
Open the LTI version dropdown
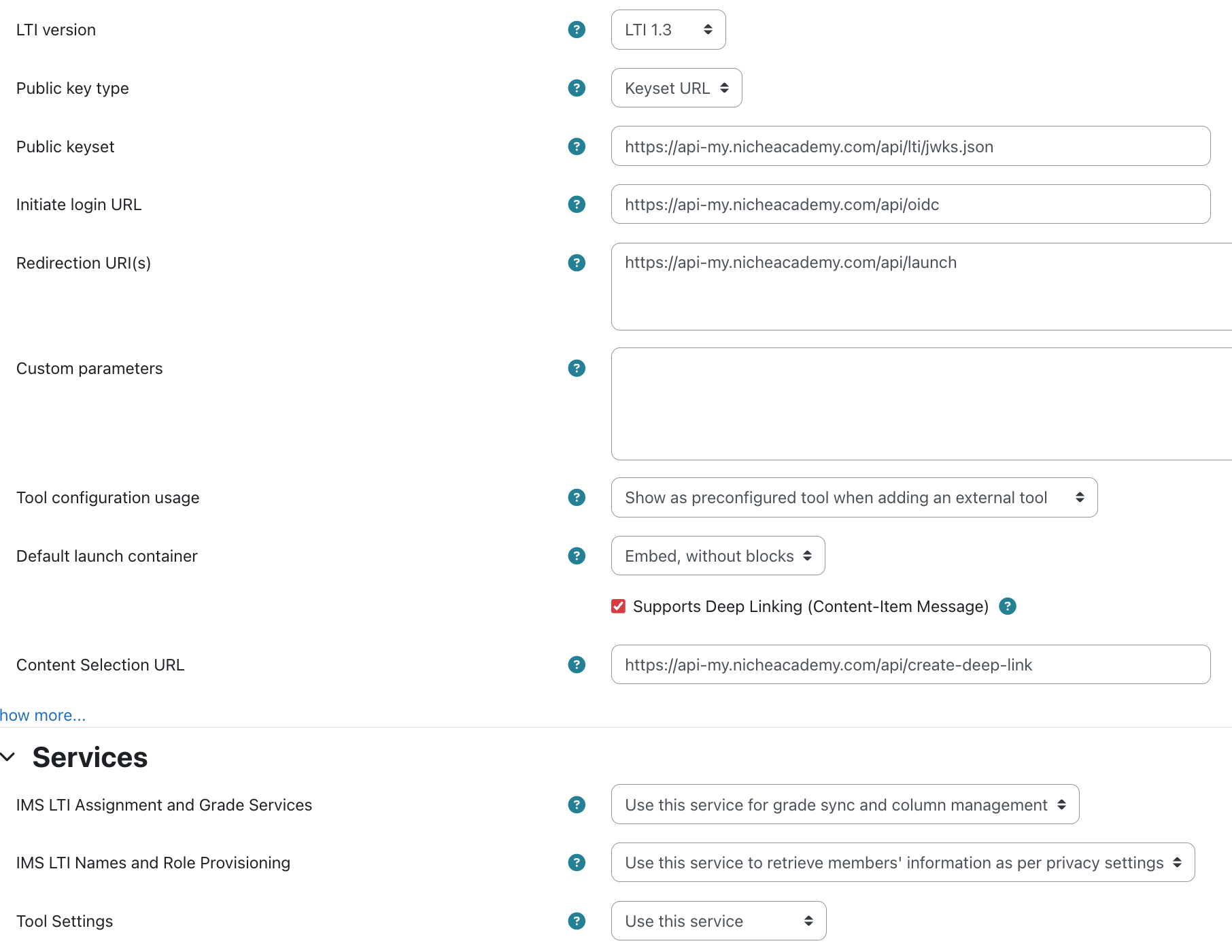[668, 30]
